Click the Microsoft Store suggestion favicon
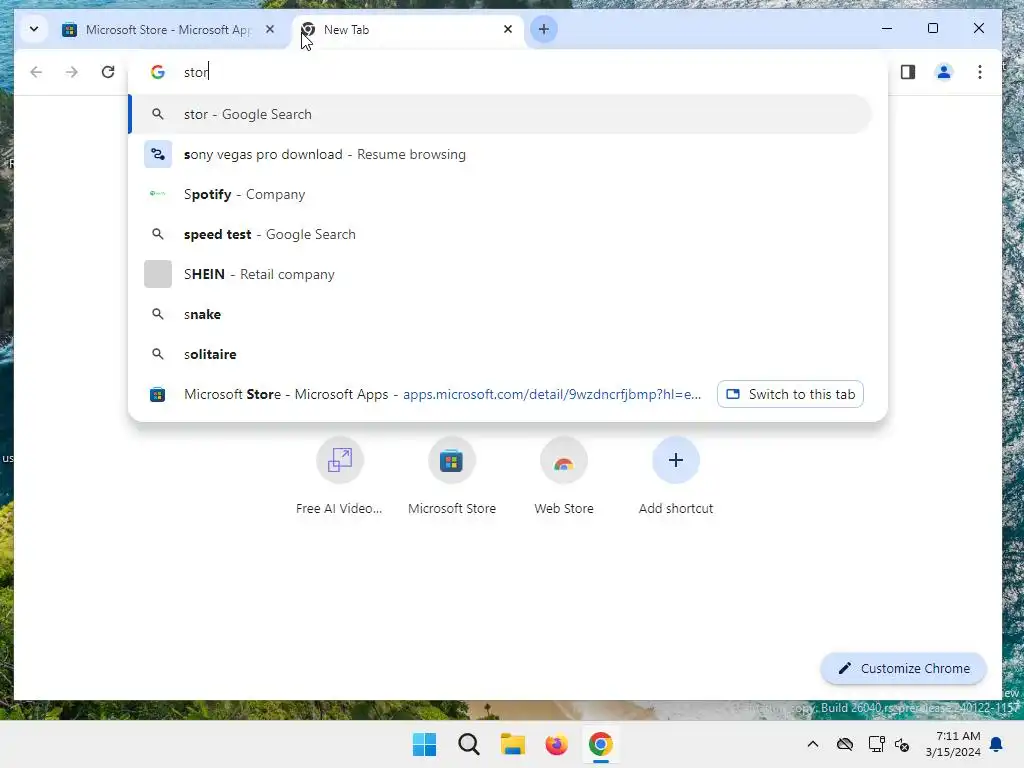Image resolution: width=1024 pixels, height=768 pixels. coord(157,394)
